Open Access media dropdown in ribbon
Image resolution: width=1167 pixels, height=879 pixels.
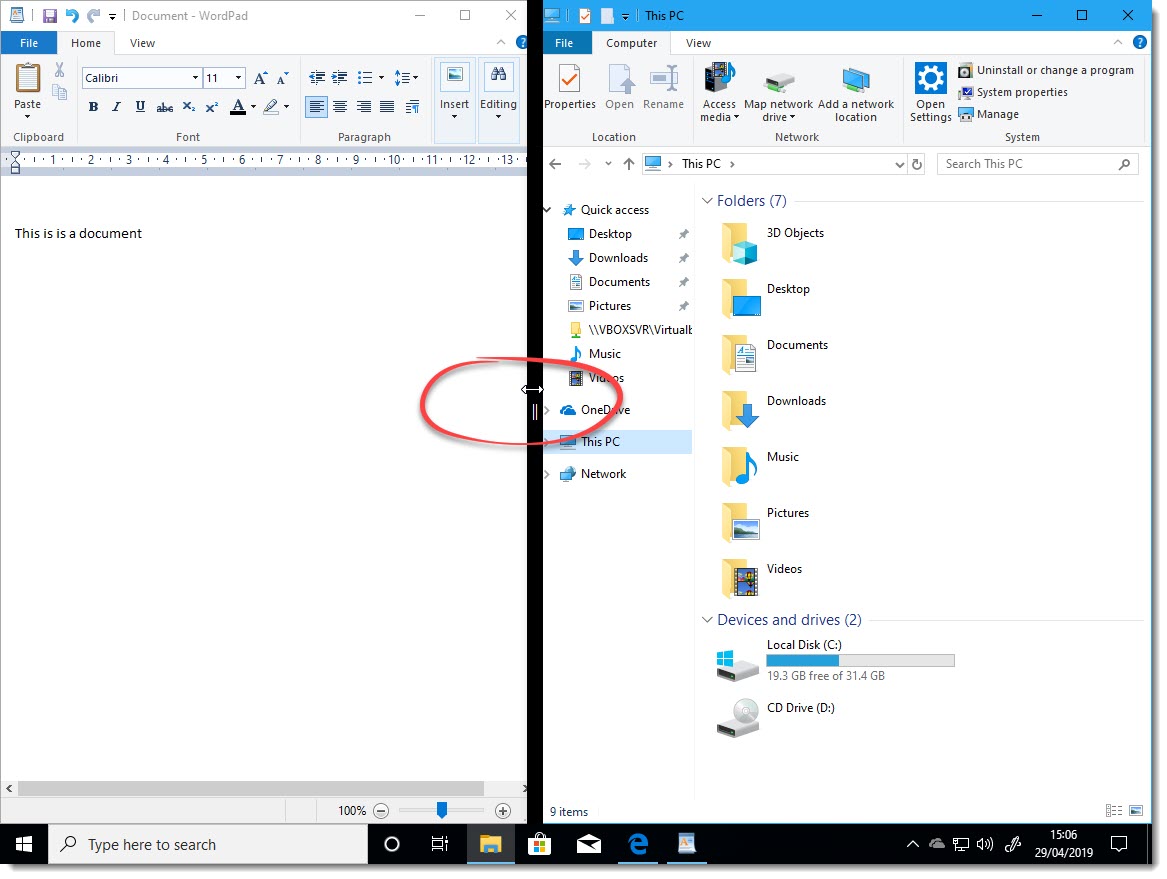pos(719,92)
